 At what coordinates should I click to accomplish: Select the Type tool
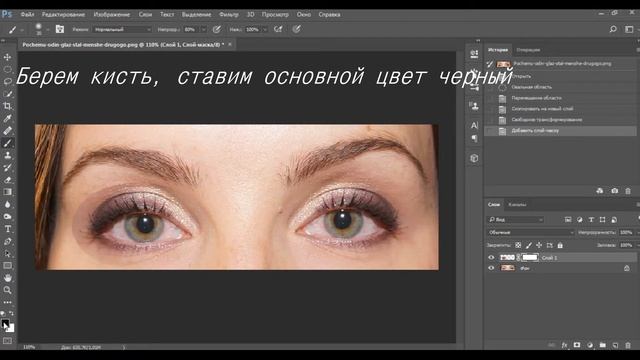pos(7,229)
